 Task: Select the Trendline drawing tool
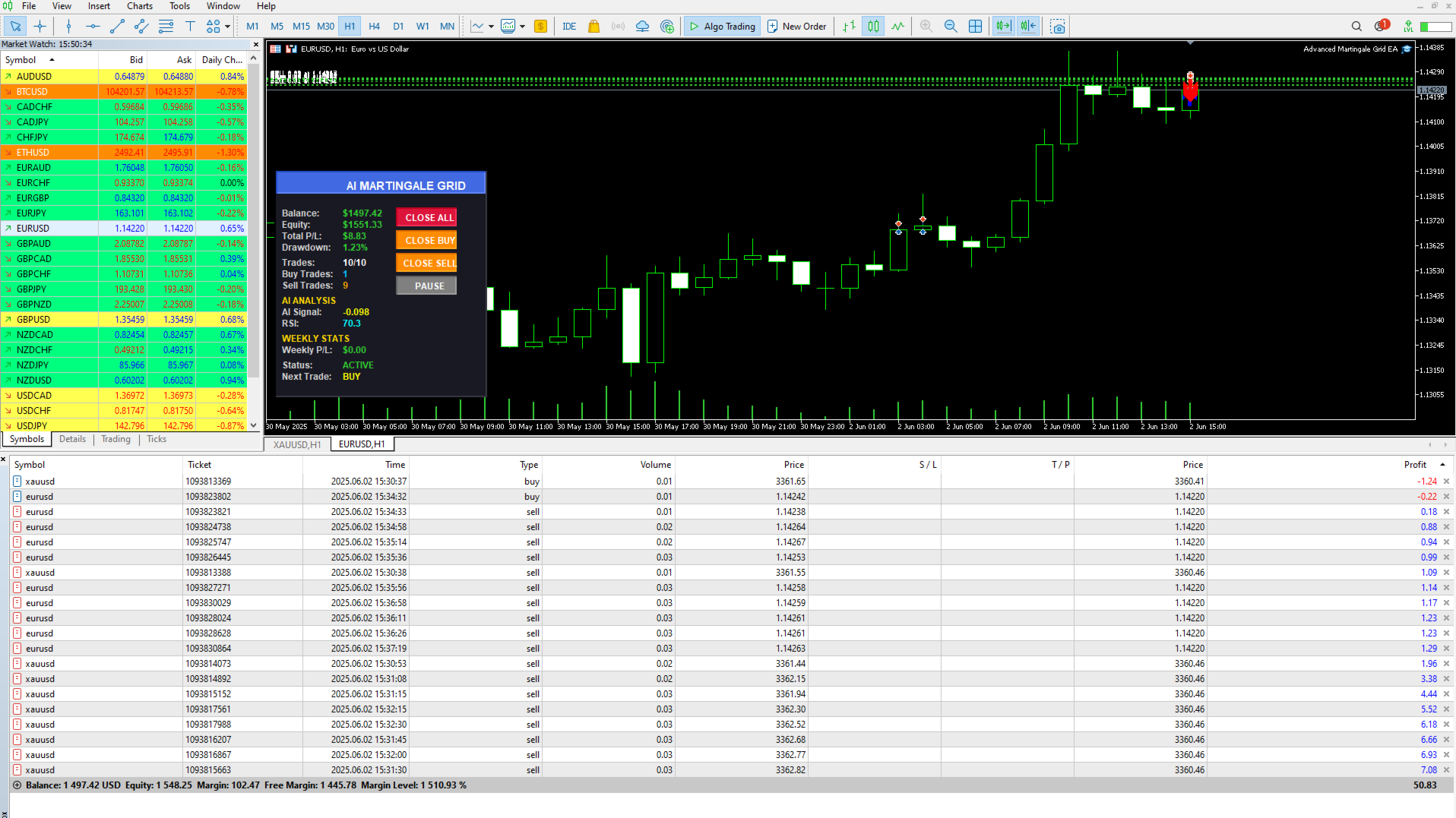[x=117, y=26]
